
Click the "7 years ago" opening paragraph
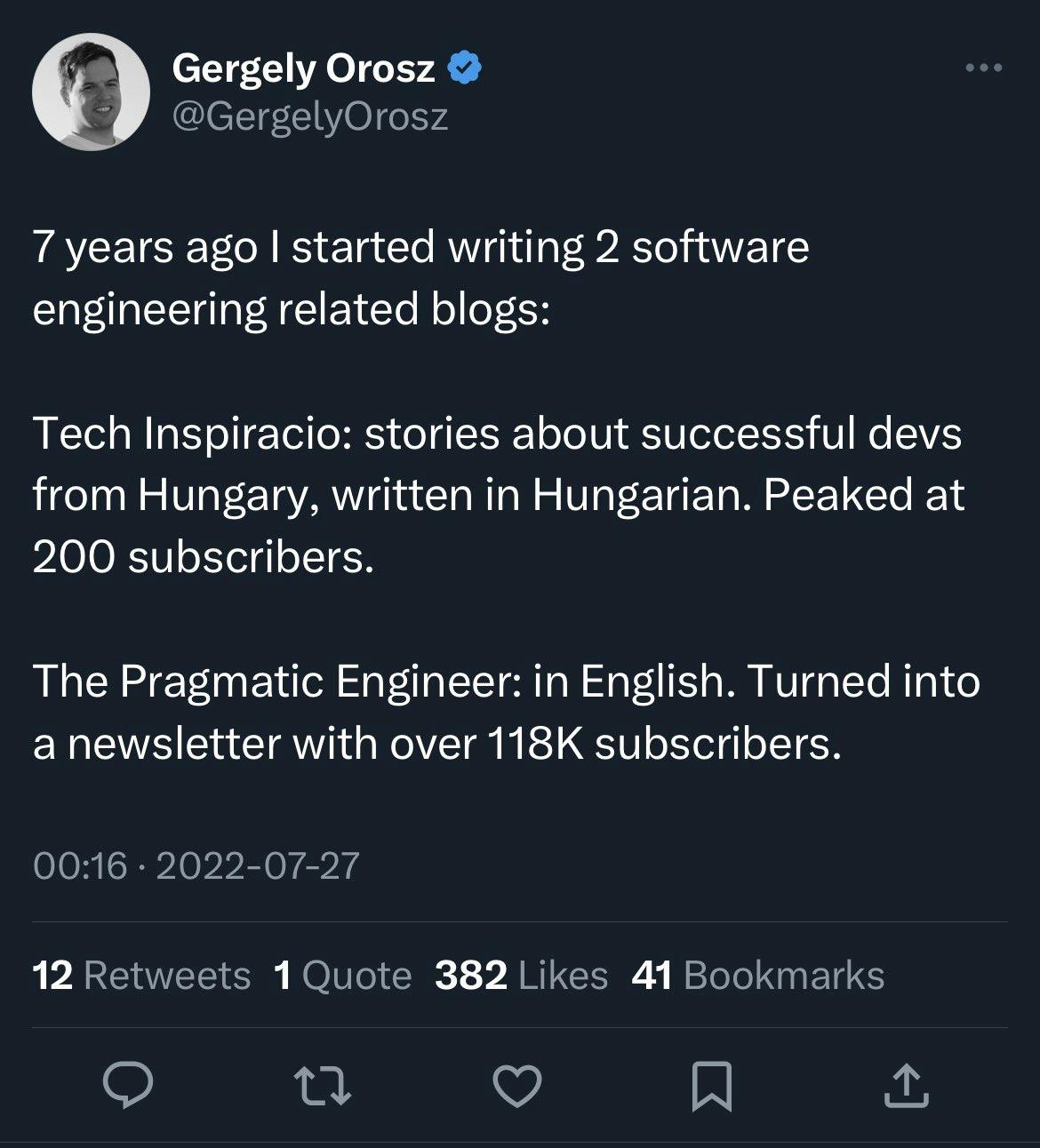[420, 277]
